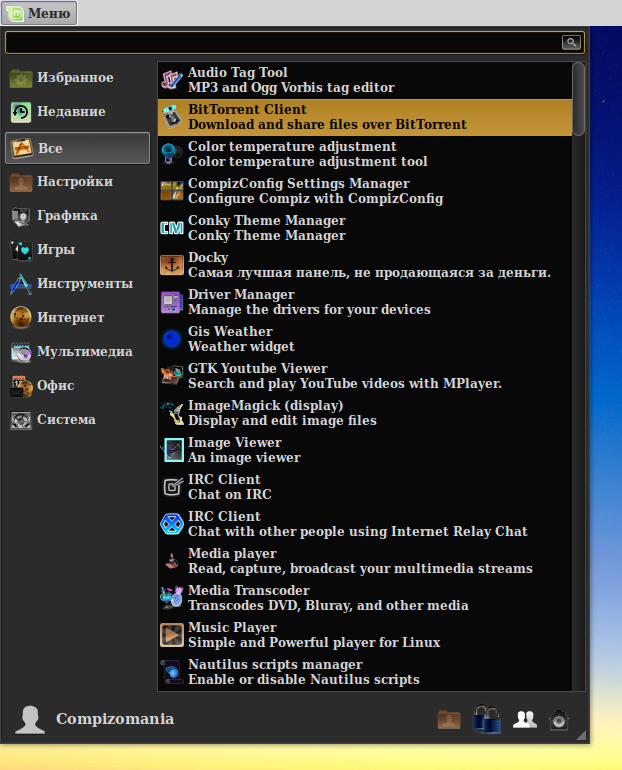622x770 pixels.
Task: Click the shutdown power icon
Action: (x=559, y=720)
